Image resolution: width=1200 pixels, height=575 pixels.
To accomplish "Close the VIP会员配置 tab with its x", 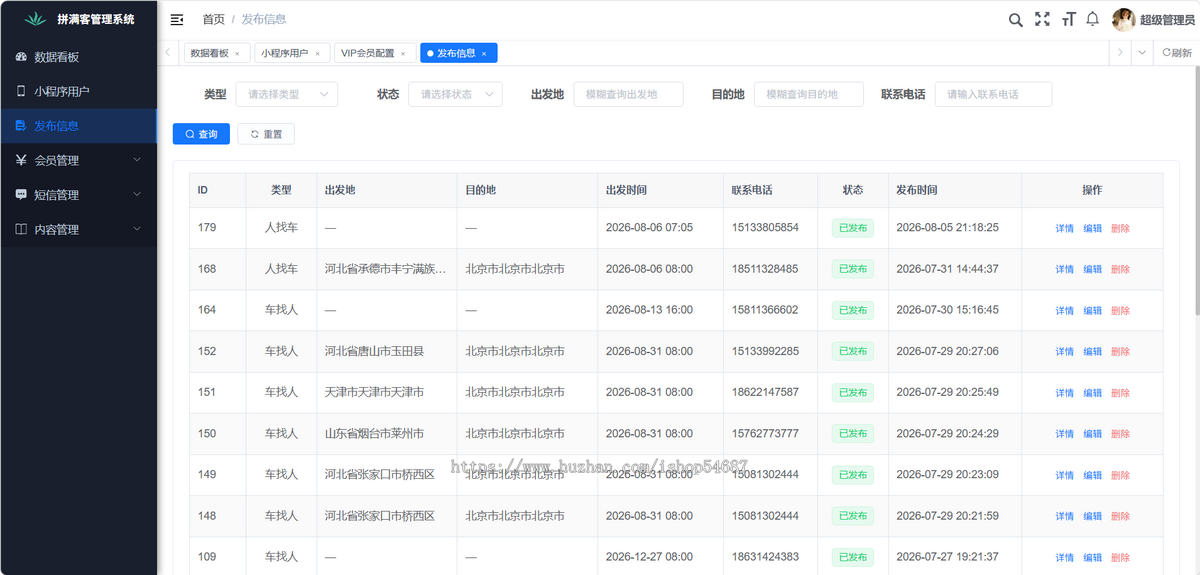I will [403, 54].
